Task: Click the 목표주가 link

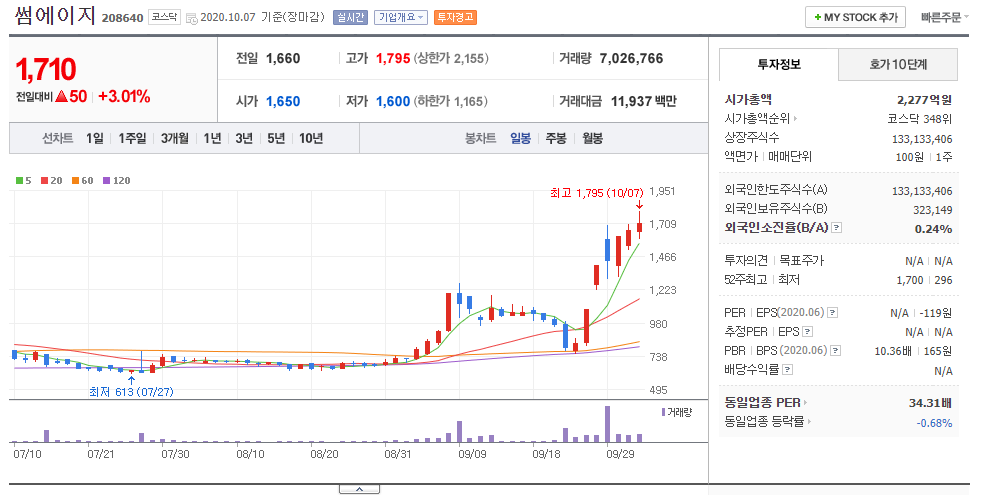Action: (801, 260)
